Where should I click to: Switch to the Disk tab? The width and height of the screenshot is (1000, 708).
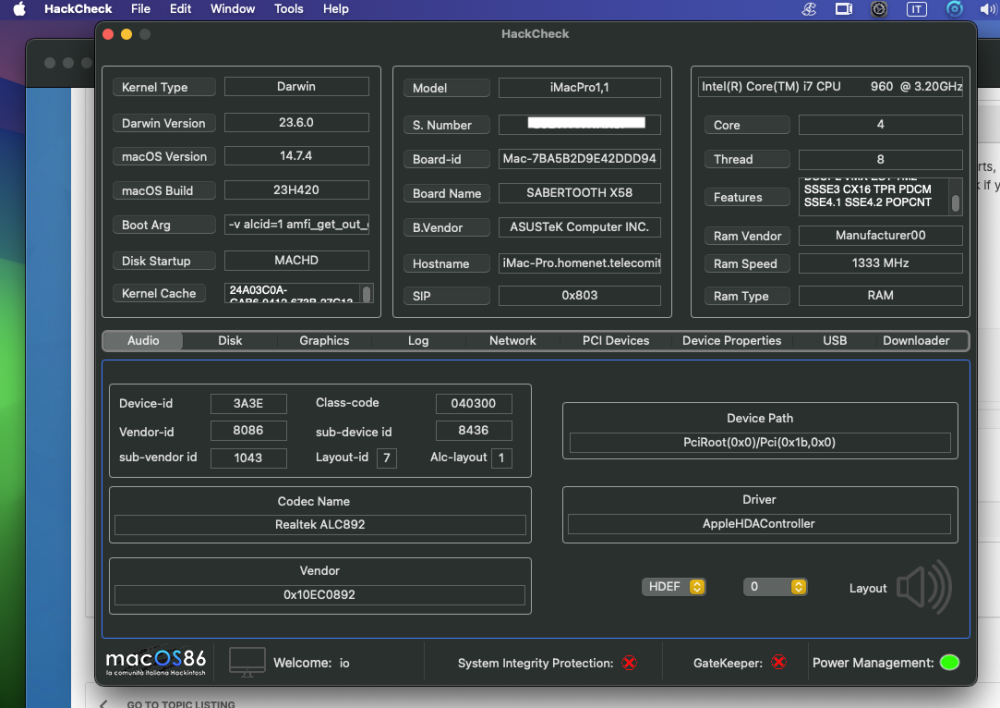(x=230, y=341)
